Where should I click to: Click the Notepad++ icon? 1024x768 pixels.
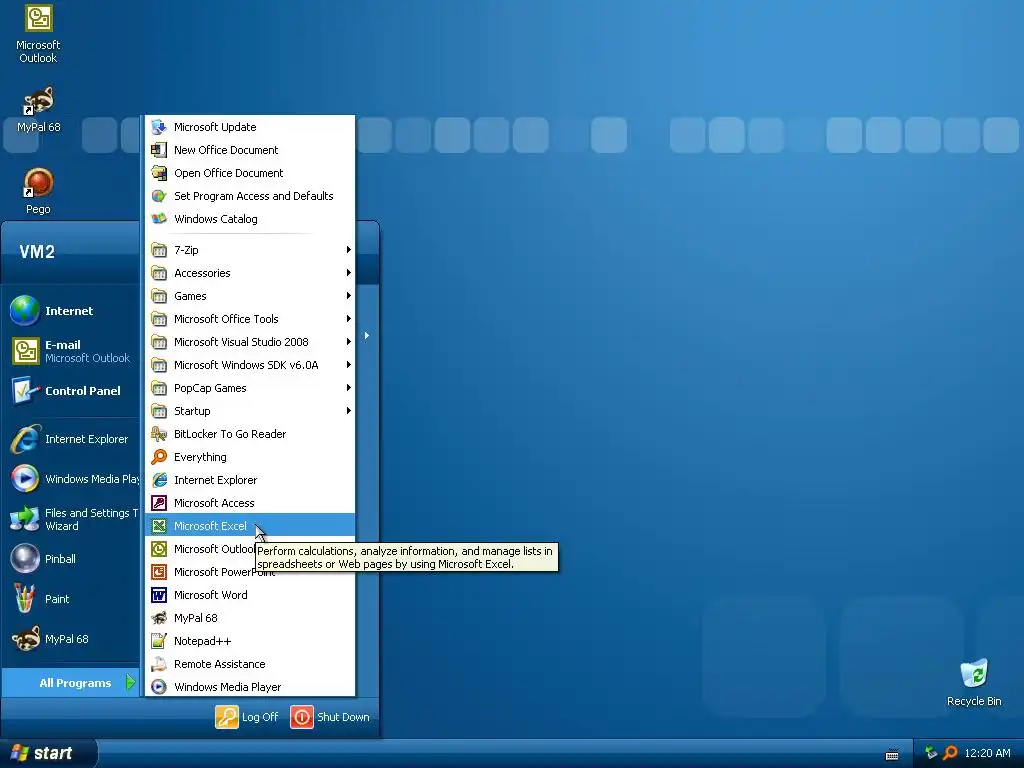click(159, 641)
